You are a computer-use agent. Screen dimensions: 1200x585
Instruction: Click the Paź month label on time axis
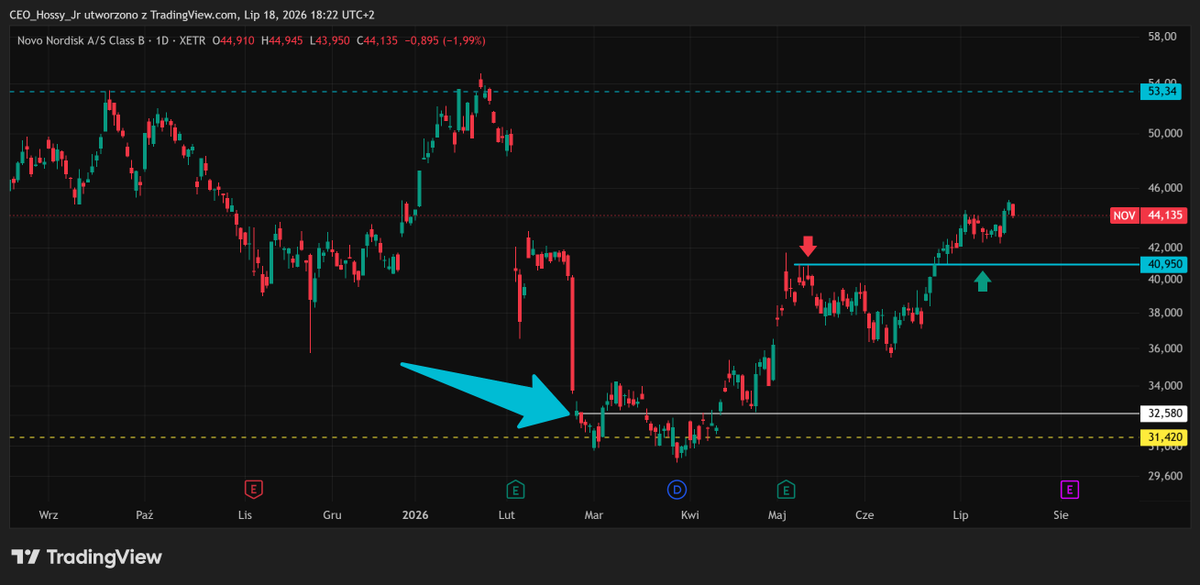(x=145, y=515)
